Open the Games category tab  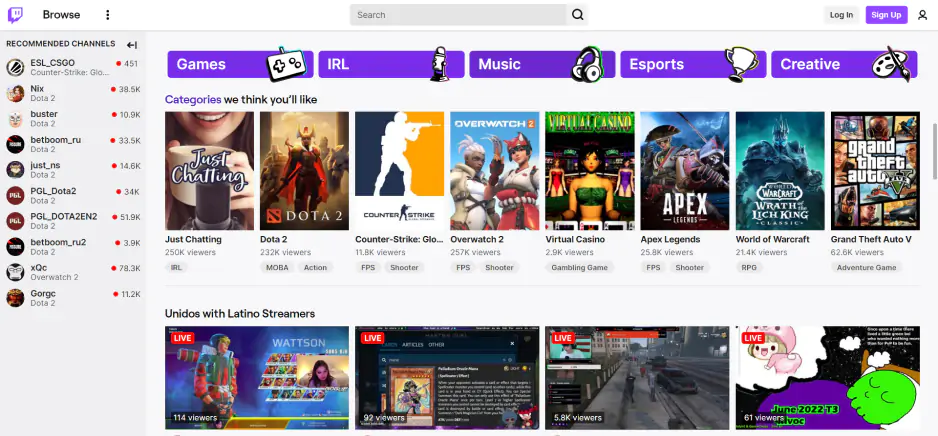click(x=240, y=65)
